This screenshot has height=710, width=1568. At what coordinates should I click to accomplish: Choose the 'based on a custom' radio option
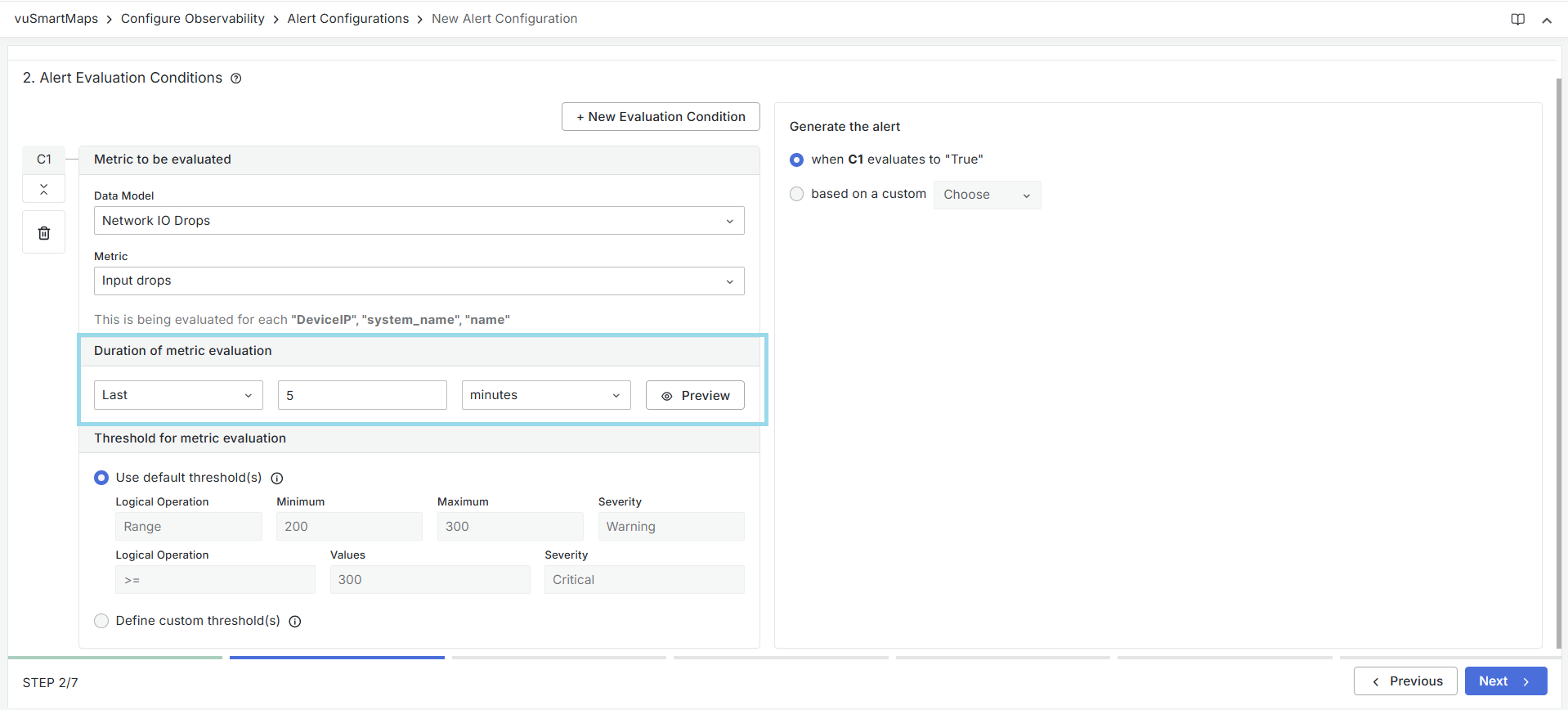pos(797,194)
